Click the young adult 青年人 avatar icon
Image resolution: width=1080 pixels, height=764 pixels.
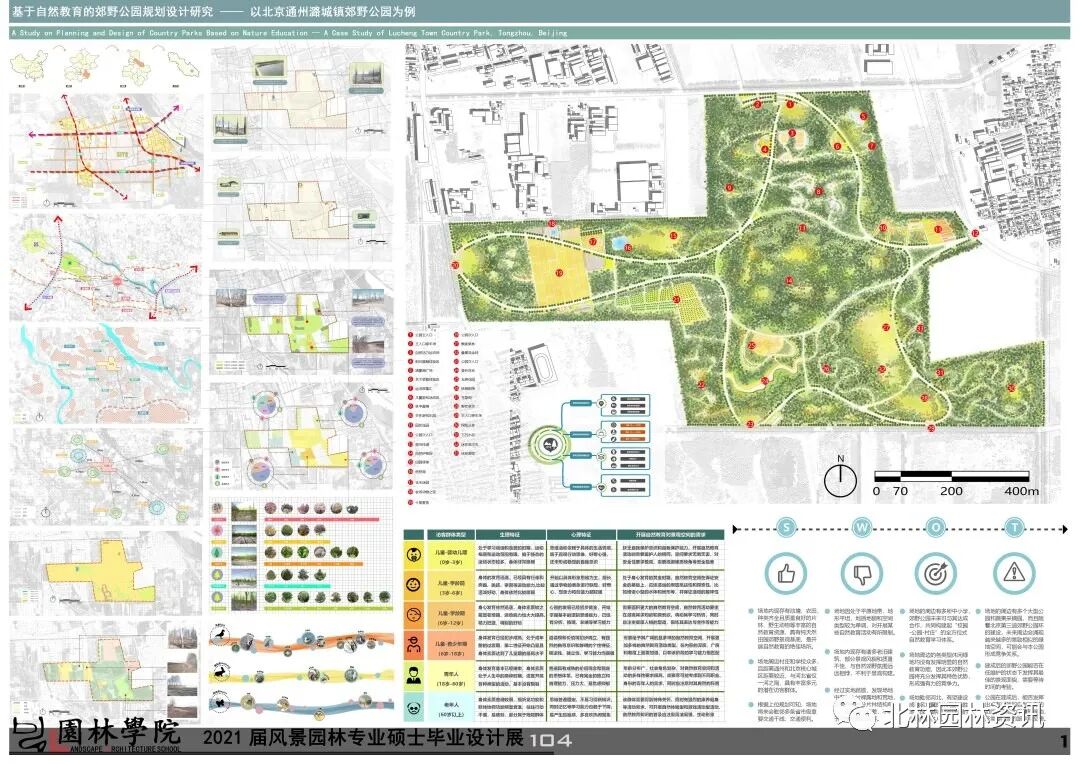tap(413, 676)
